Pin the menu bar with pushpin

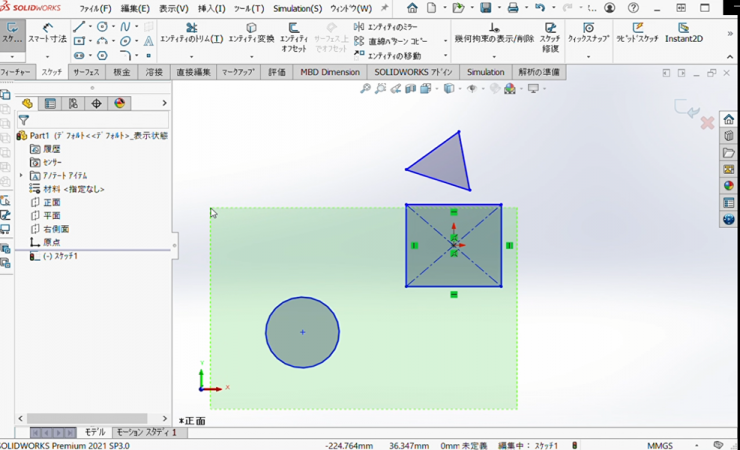pos(385,8)
